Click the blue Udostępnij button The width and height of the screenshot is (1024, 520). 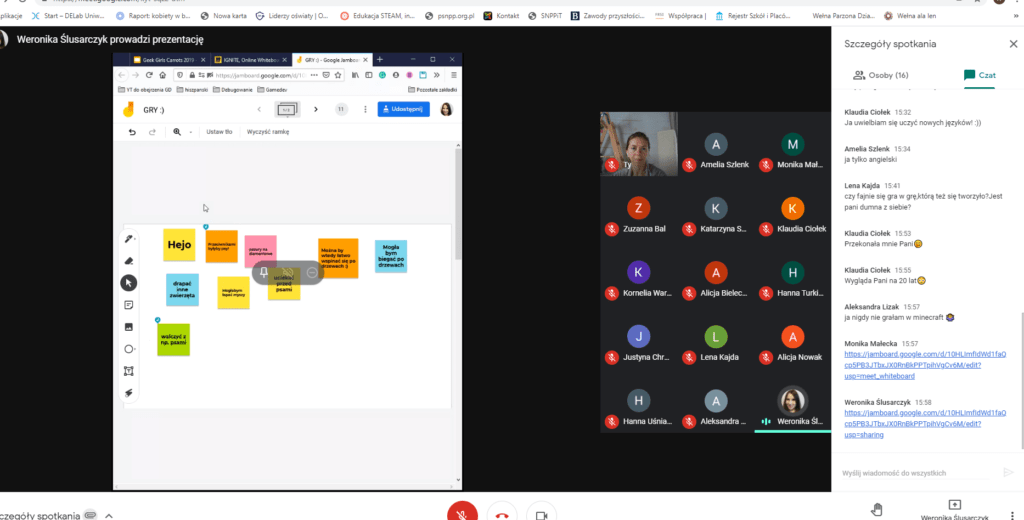click(404, 109)
